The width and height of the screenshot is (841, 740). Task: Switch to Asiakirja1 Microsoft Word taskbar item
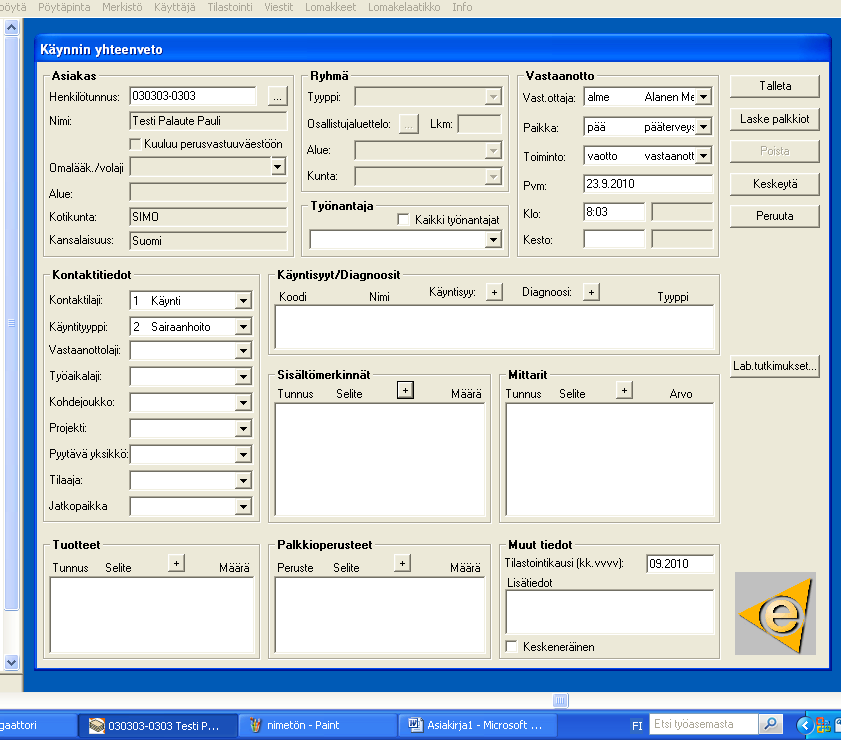click(x=478, y=725)
